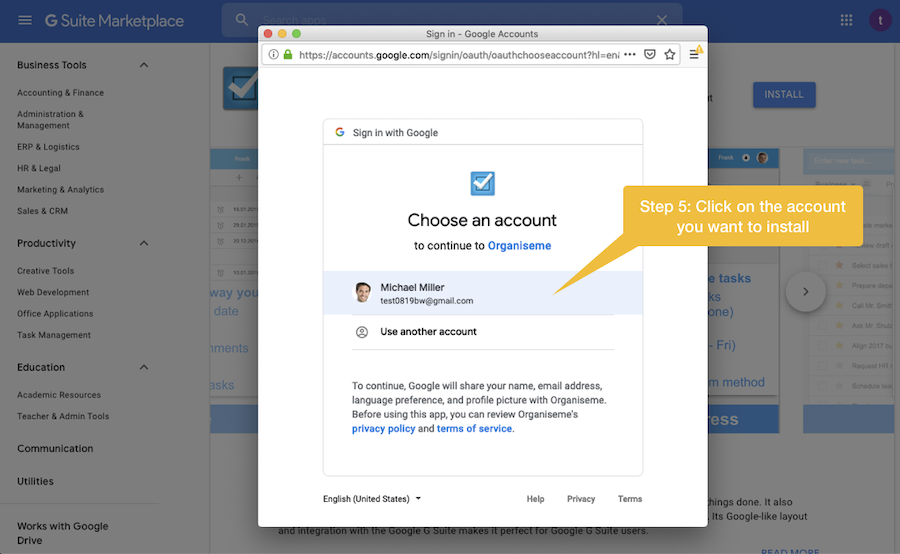Open the English (United States) language dropdown
This screenshot has width=900, height=554.
[372, 499]
